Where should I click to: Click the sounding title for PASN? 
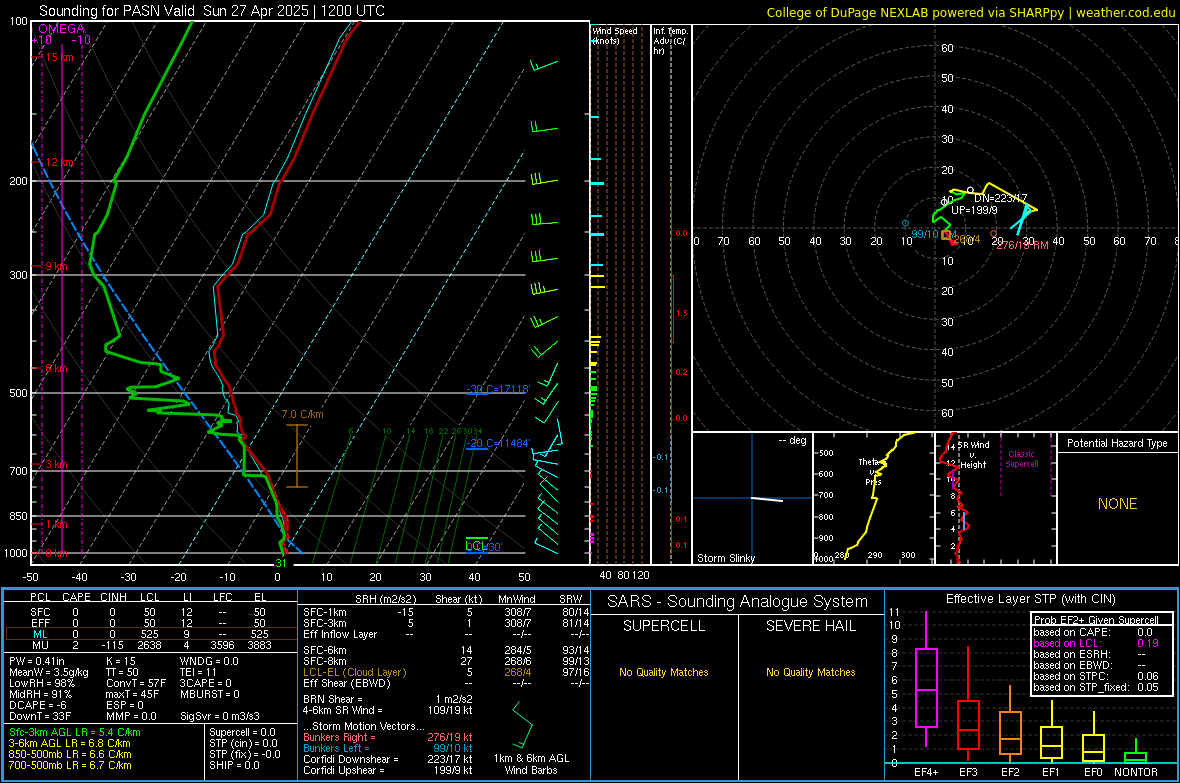(211, 11)
